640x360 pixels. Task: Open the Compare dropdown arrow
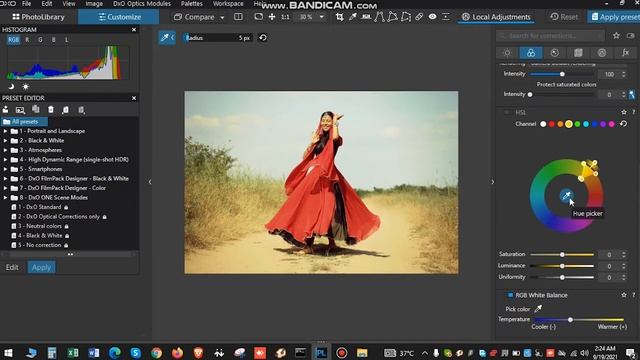click(x=222, y=17)
